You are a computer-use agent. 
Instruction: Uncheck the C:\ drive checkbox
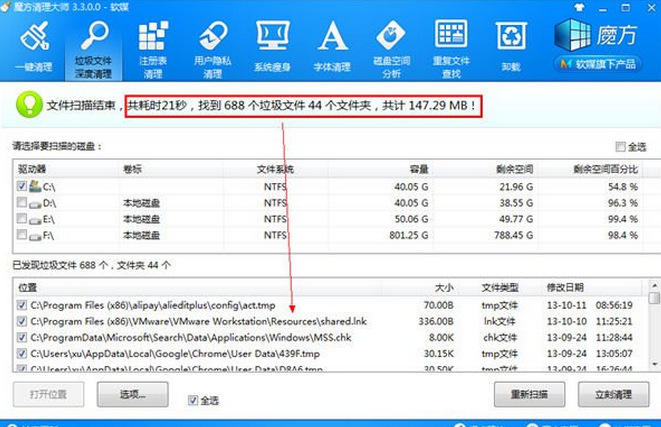pos(22,186)
